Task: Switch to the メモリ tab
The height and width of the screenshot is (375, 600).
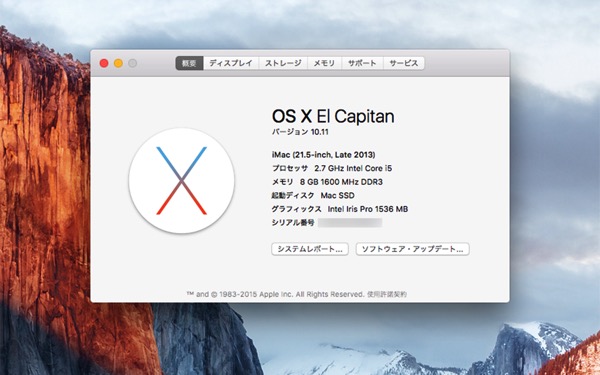Action: click(x=324, y=63)
